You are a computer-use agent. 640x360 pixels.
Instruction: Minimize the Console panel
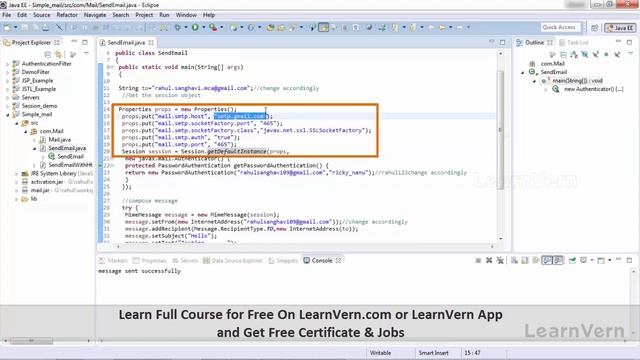point(619,259)
